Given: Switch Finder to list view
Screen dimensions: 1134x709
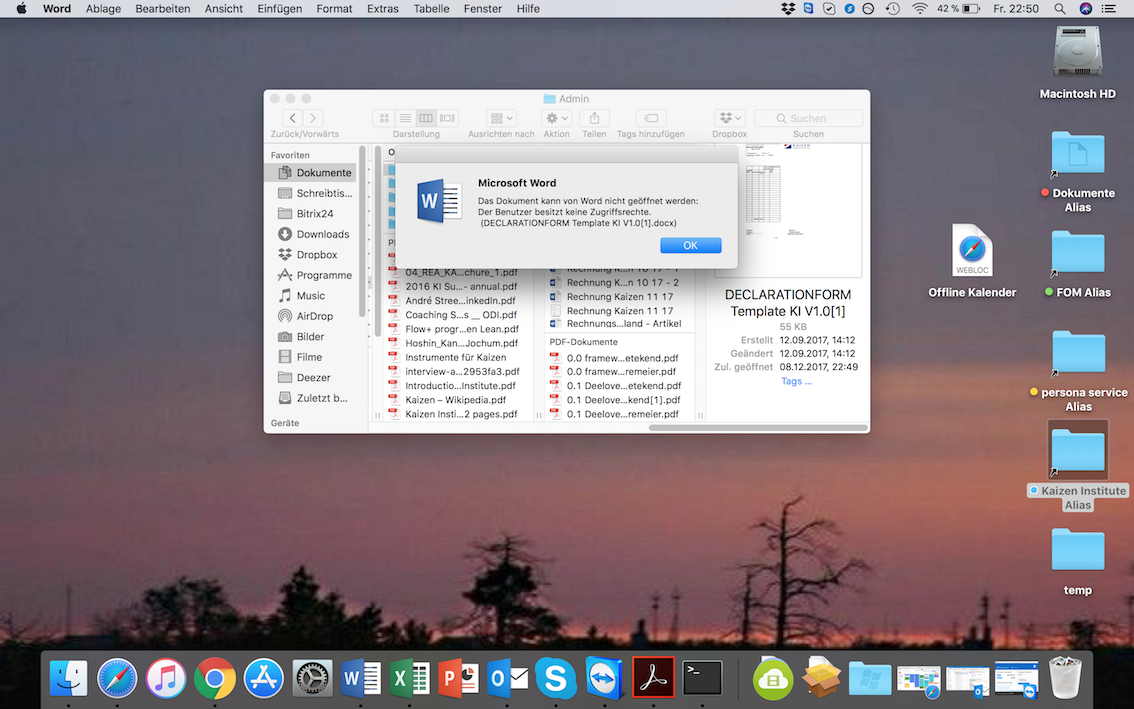Looking at the screenshot, I should click(x=405, y=118).
